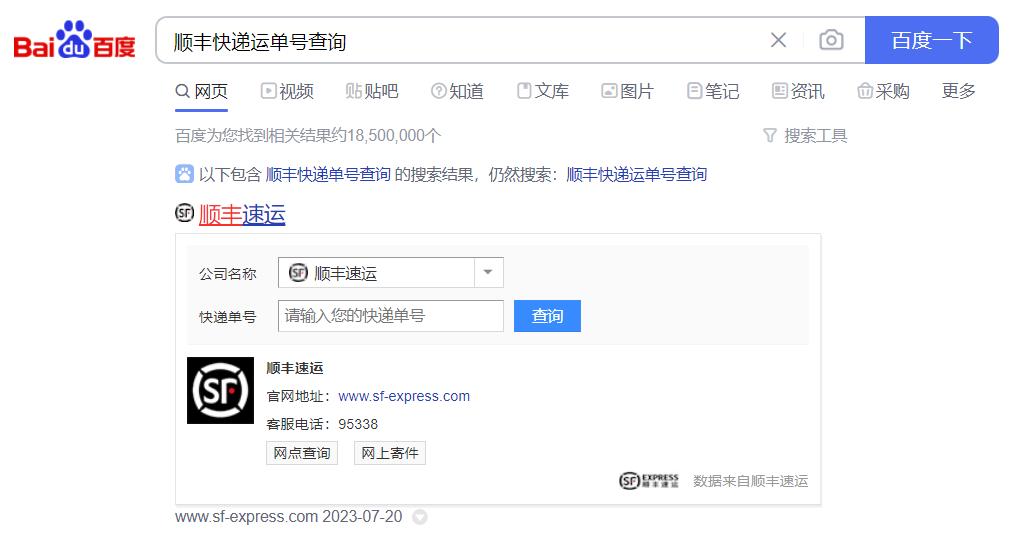Expand the 更多 menu
Screen dimensions: 1022x543
(958, 91)
